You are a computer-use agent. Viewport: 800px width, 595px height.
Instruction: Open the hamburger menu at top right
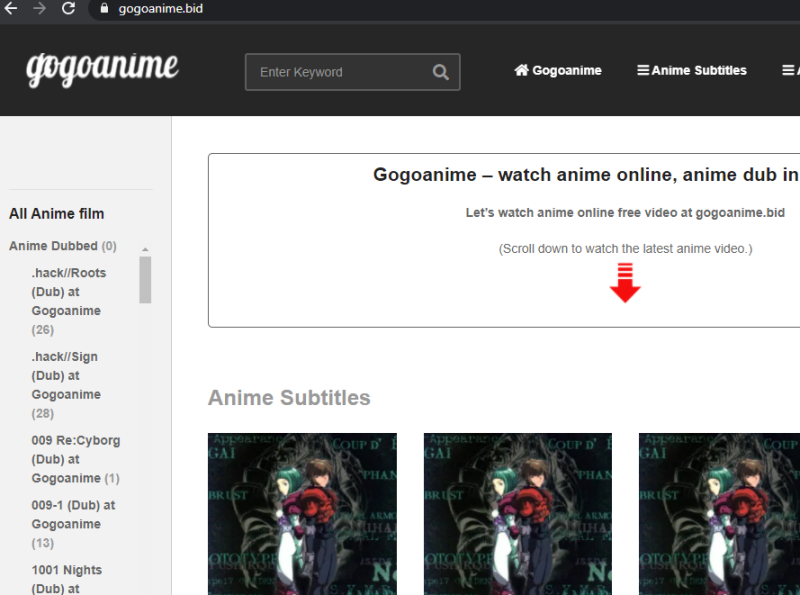pos(788,70)
